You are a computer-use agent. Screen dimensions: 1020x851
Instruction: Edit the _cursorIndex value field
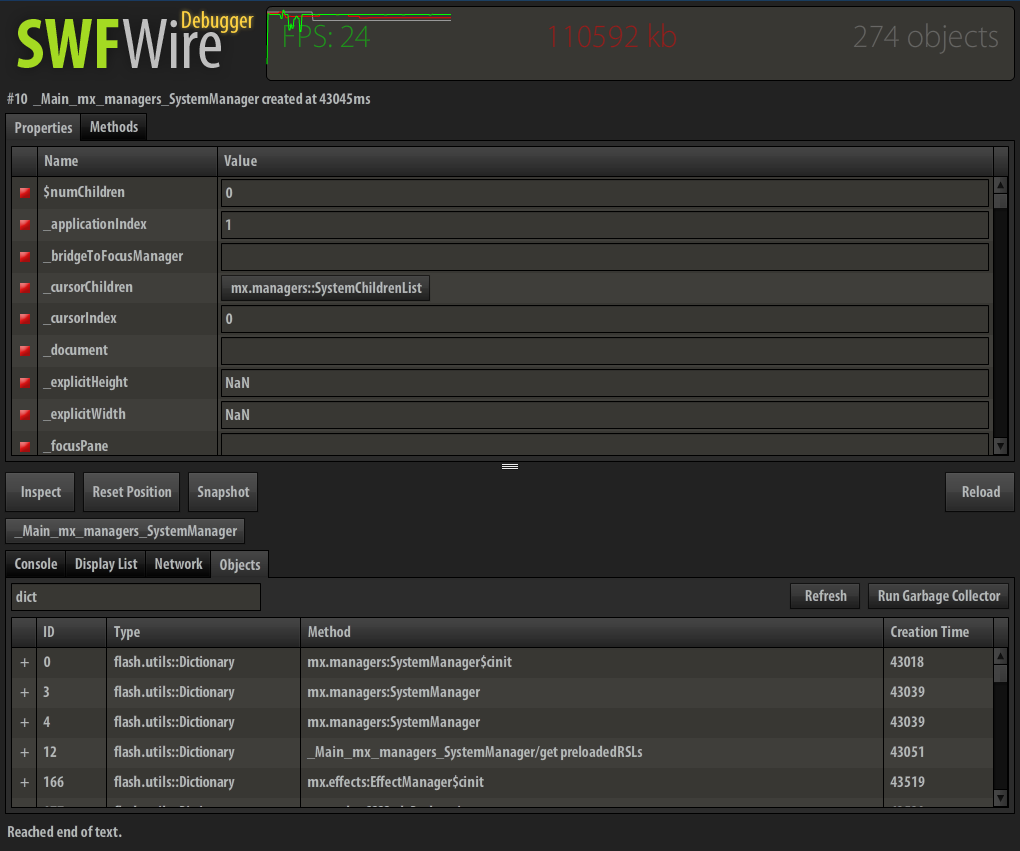[605, 319]
